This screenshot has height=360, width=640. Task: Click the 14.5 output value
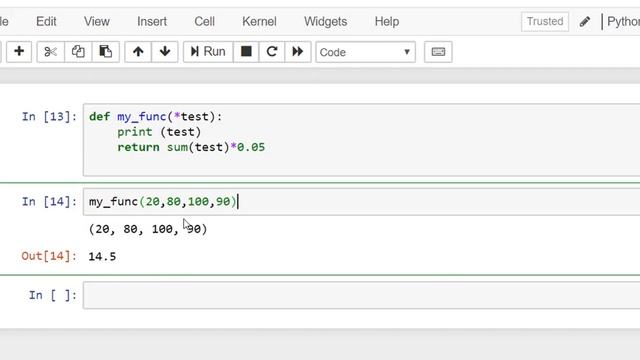[x=102, y=257]
